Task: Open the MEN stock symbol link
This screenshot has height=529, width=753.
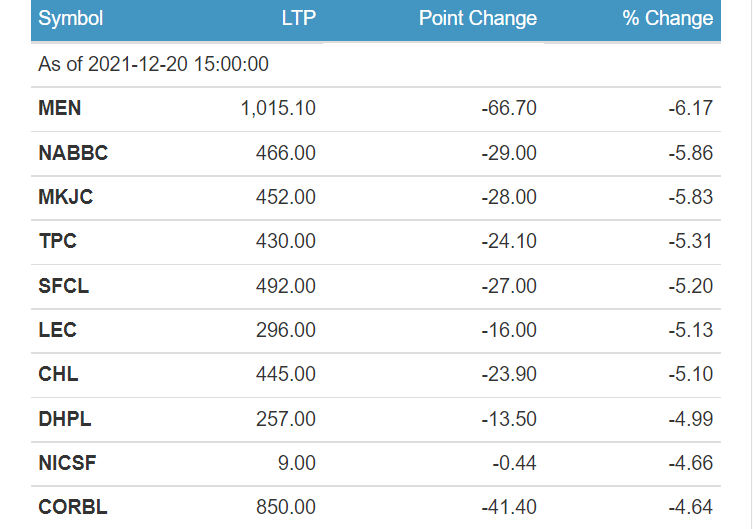Action: pyautogui.click(x=60, y=108)
